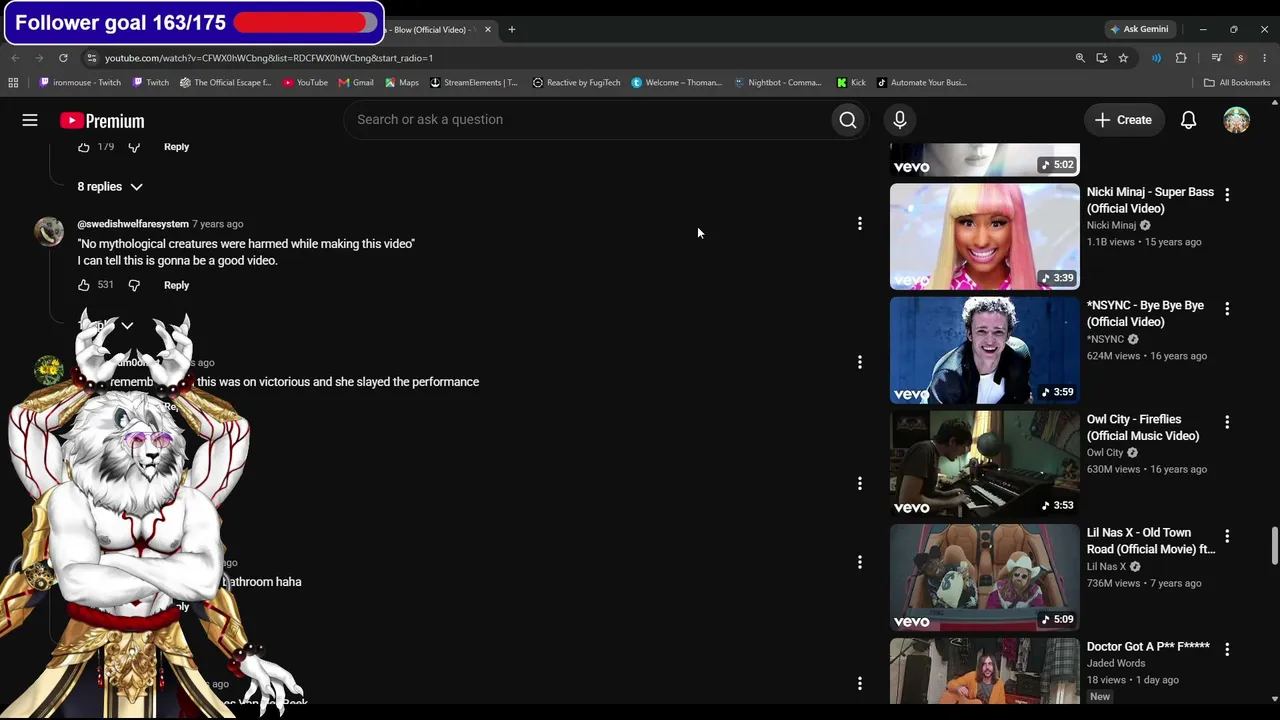
Task: Open YouTube notifications bell
Action: pyautogui.click(x=1189, y=120)
